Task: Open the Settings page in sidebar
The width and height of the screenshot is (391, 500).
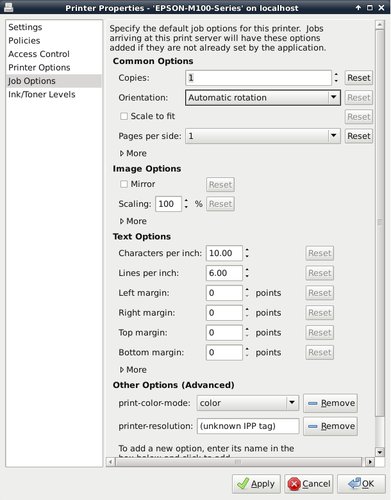Action: point(25,27)
